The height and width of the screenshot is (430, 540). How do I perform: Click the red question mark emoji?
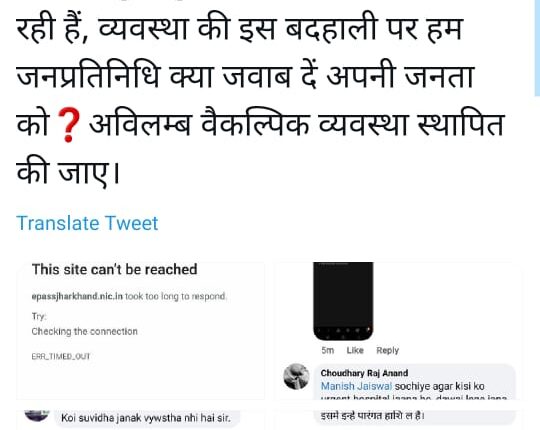tap(69, 125)
